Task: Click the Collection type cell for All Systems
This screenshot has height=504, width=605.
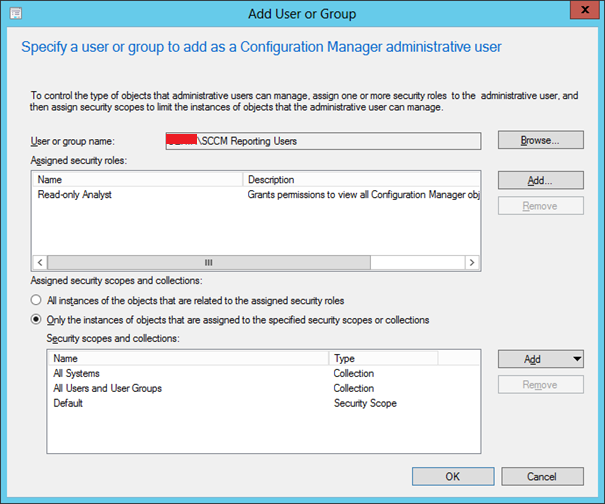Action: point(354,373)
